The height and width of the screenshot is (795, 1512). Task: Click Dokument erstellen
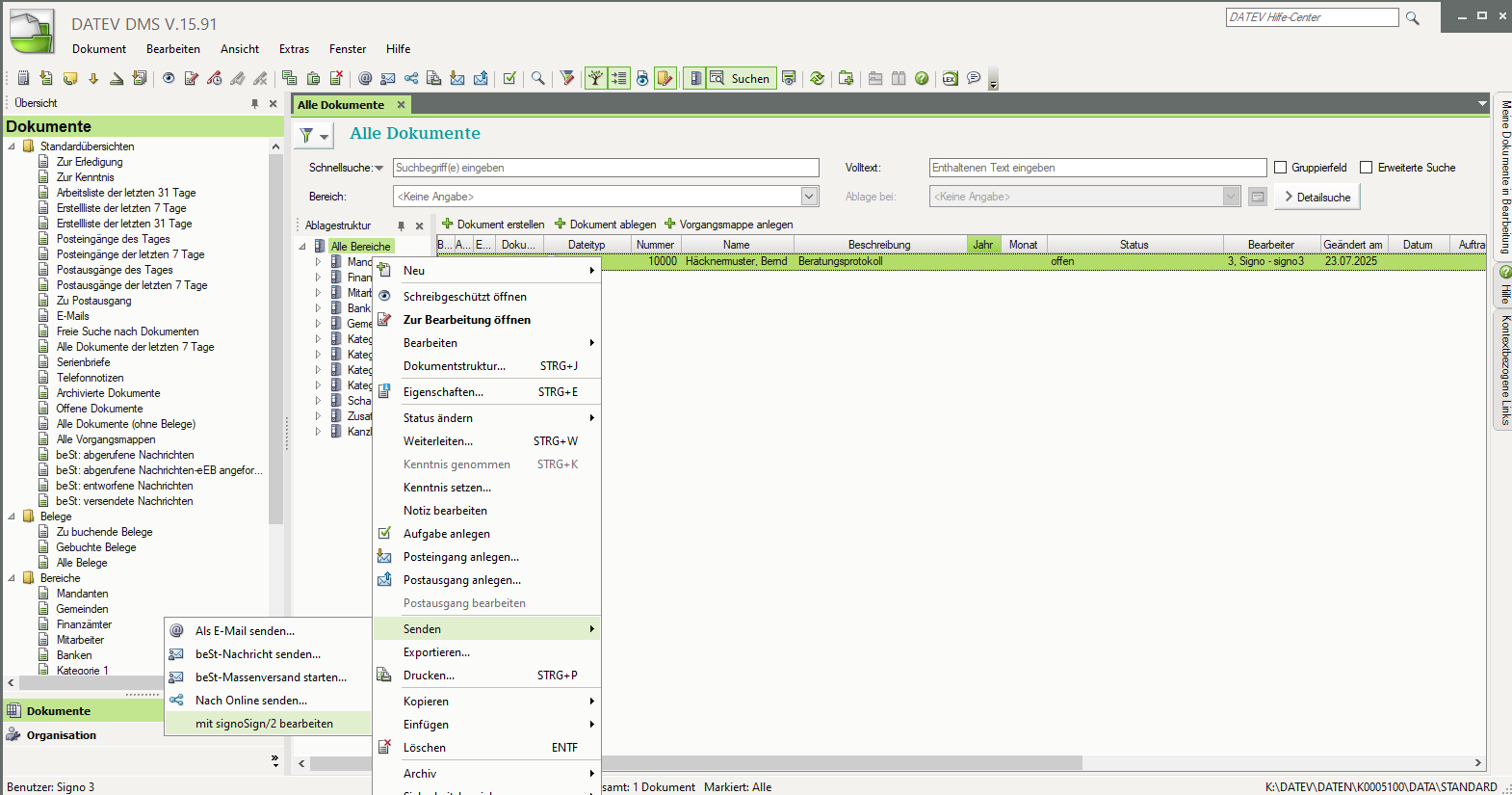pos(493,225)
